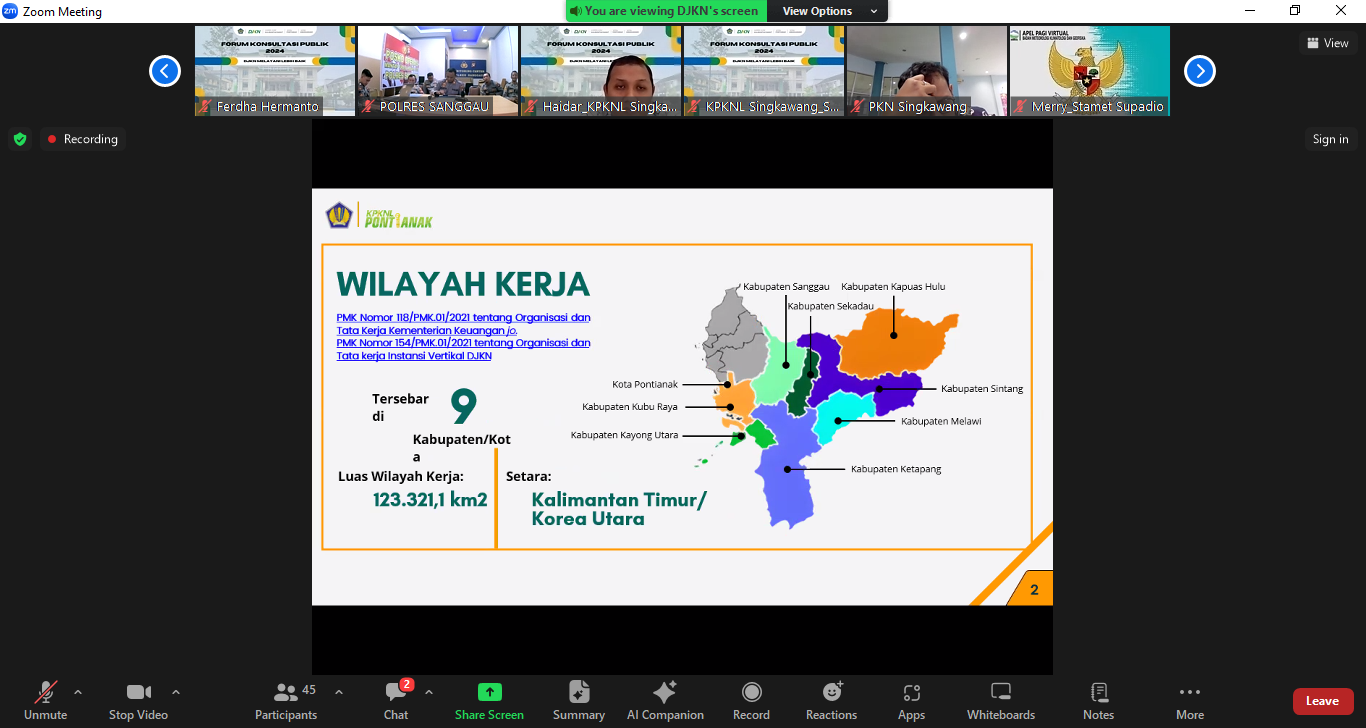Open the Reactions picker
Image resolution: width=1366 pixels, height=728 pixels.
click(831, 700)
